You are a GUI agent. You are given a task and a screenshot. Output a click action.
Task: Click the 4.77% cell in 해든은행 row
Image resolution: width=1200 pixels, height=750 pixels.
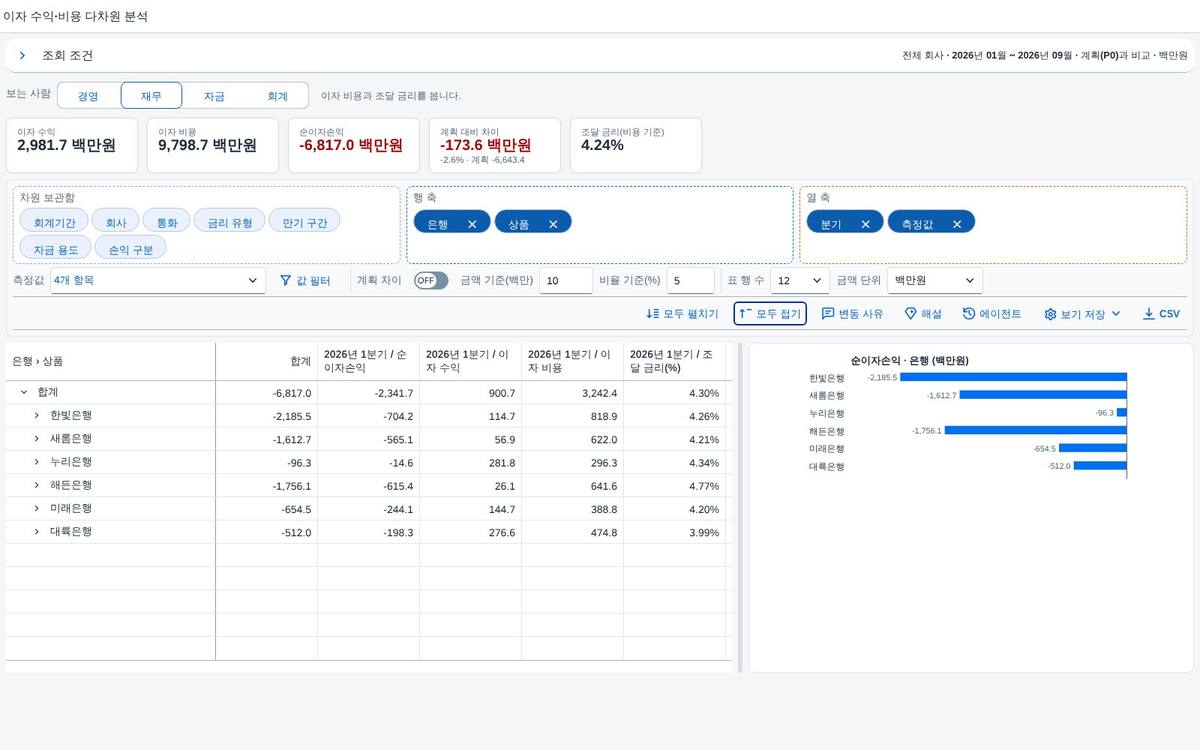tap(674, 486)
